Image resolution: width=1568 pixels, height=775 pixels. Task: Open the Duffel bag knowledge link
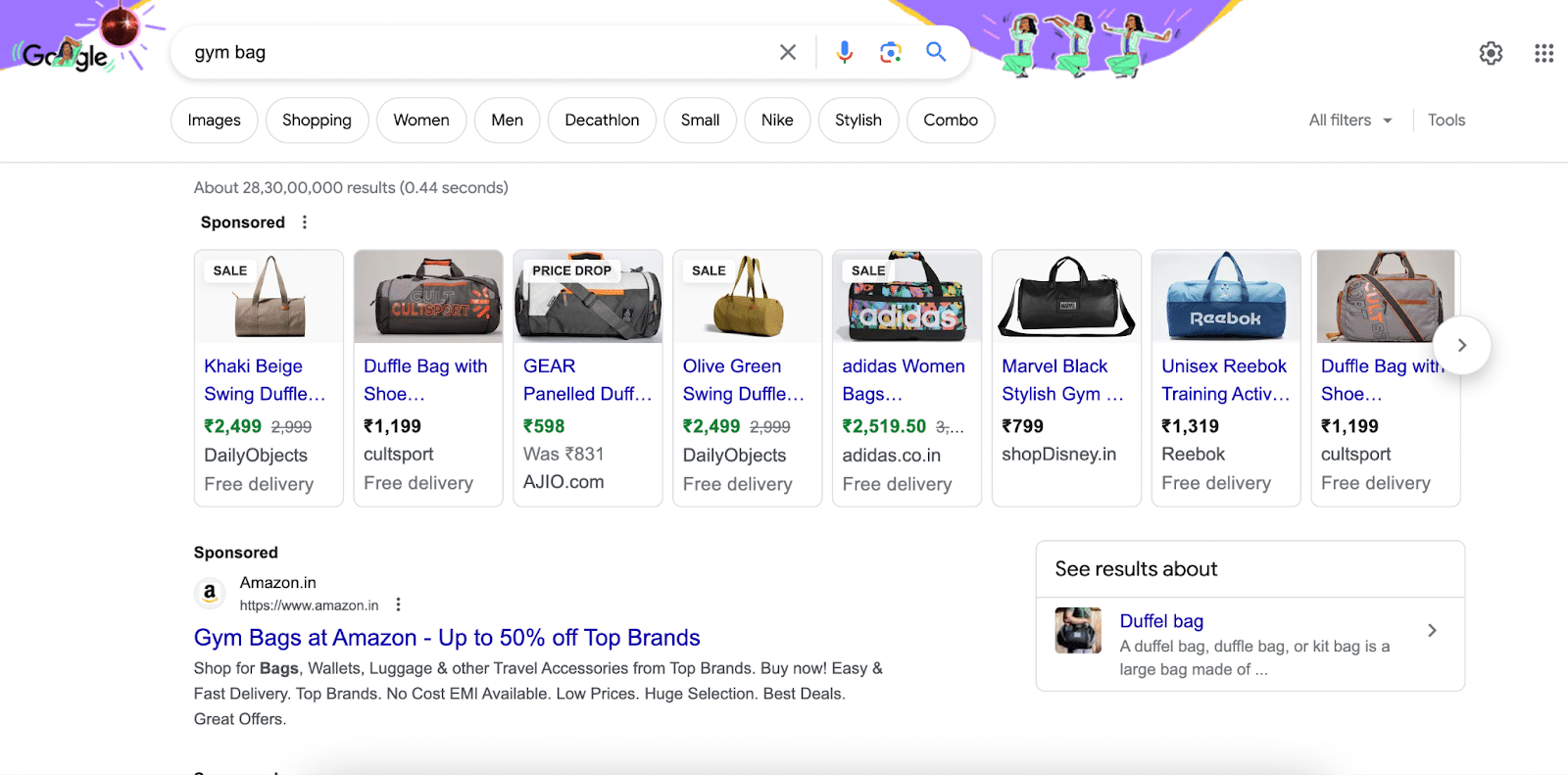click(x=1161, y=621)
